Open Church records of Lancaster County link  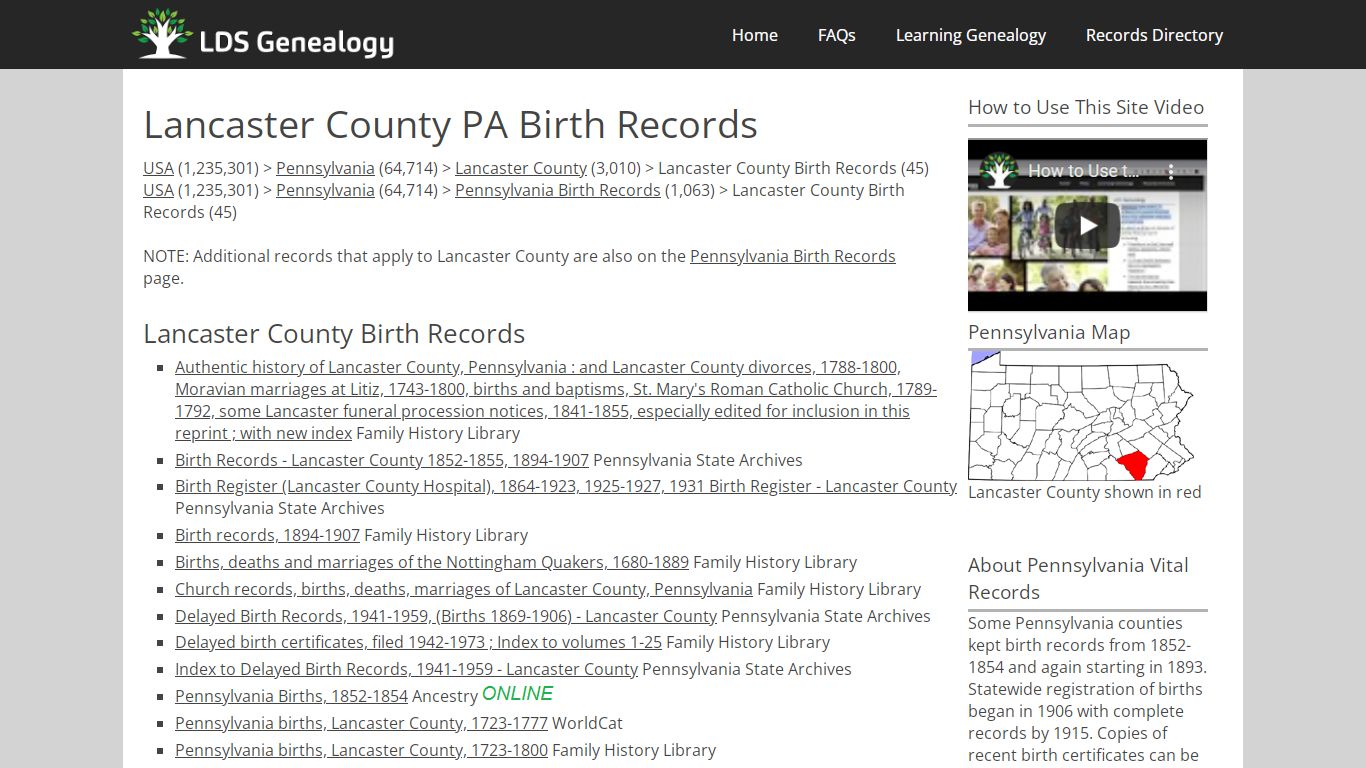point(464,589)
